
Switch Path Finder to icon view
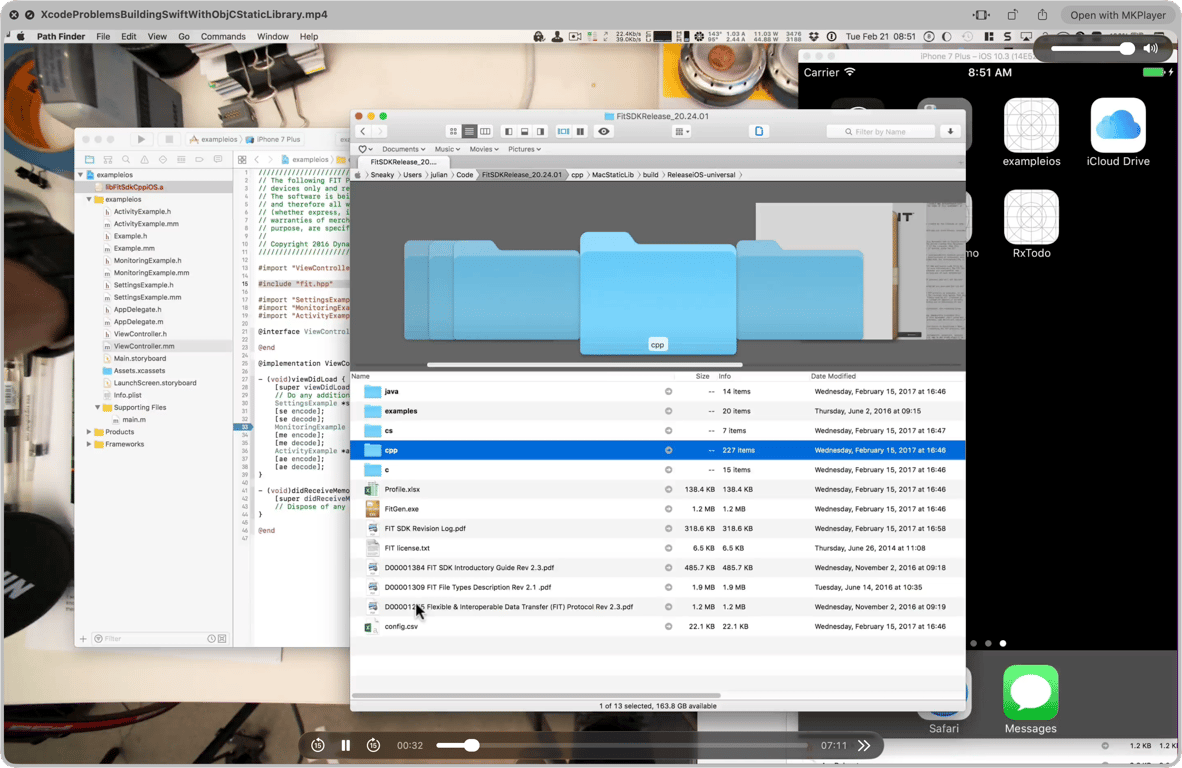(x=453, y=131)
